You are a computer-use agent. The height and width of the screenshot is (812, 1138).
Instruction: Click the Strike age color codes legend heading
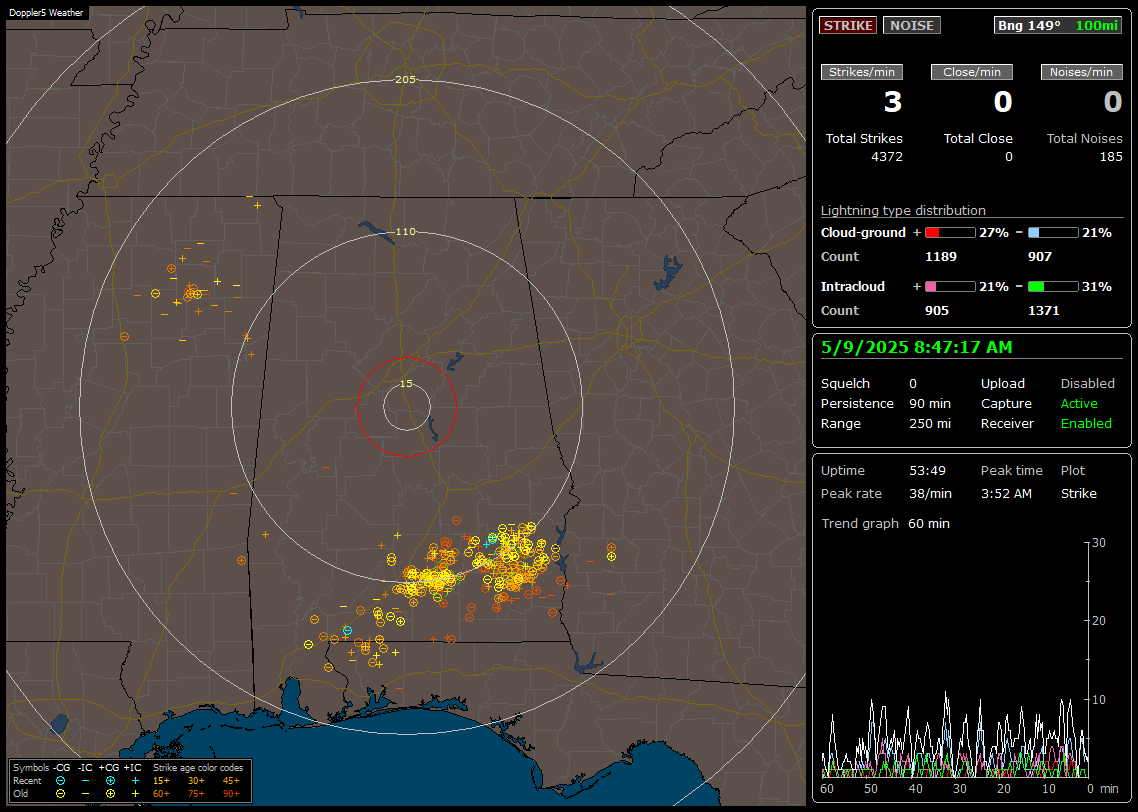198,768
